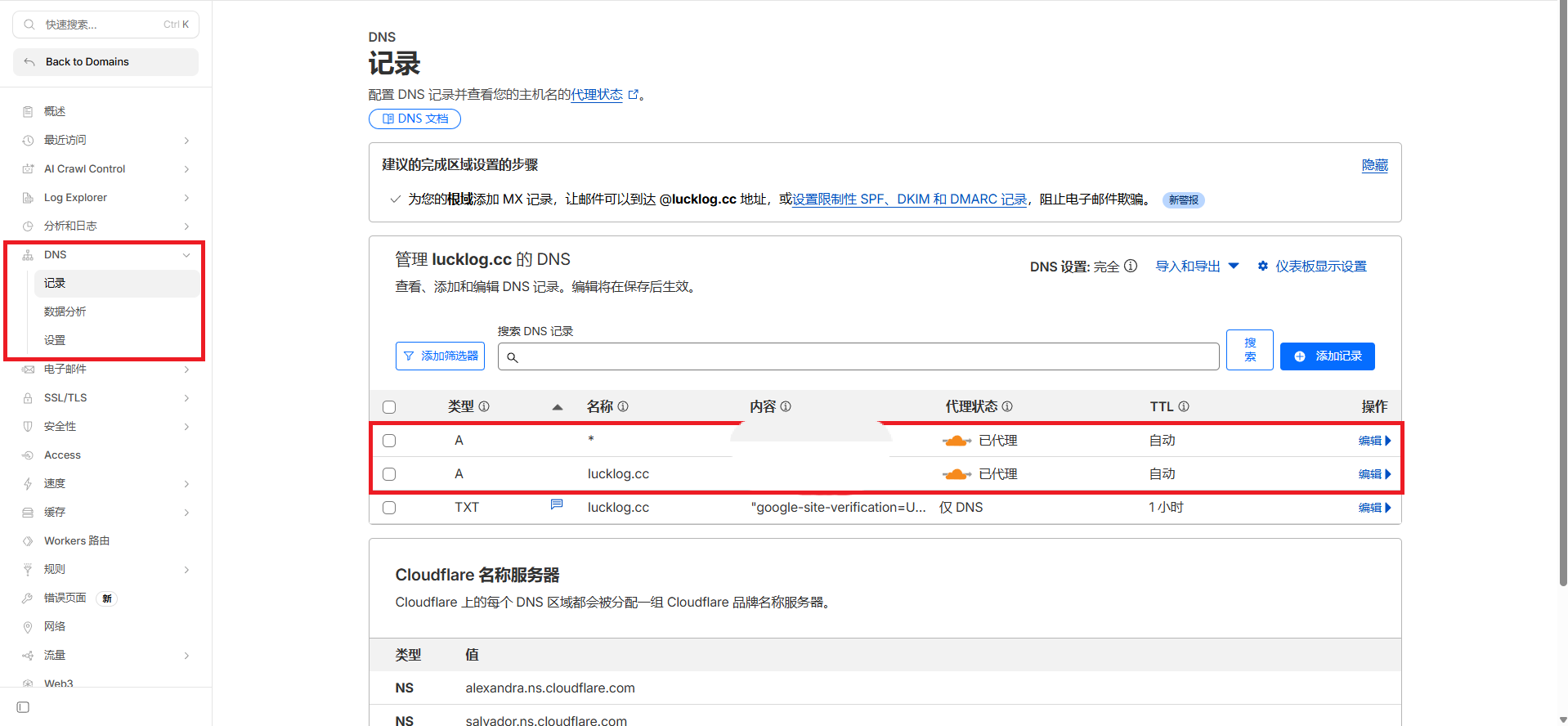Click the 规则 filter icon
1568x726 pixels.
pos(28,569)
